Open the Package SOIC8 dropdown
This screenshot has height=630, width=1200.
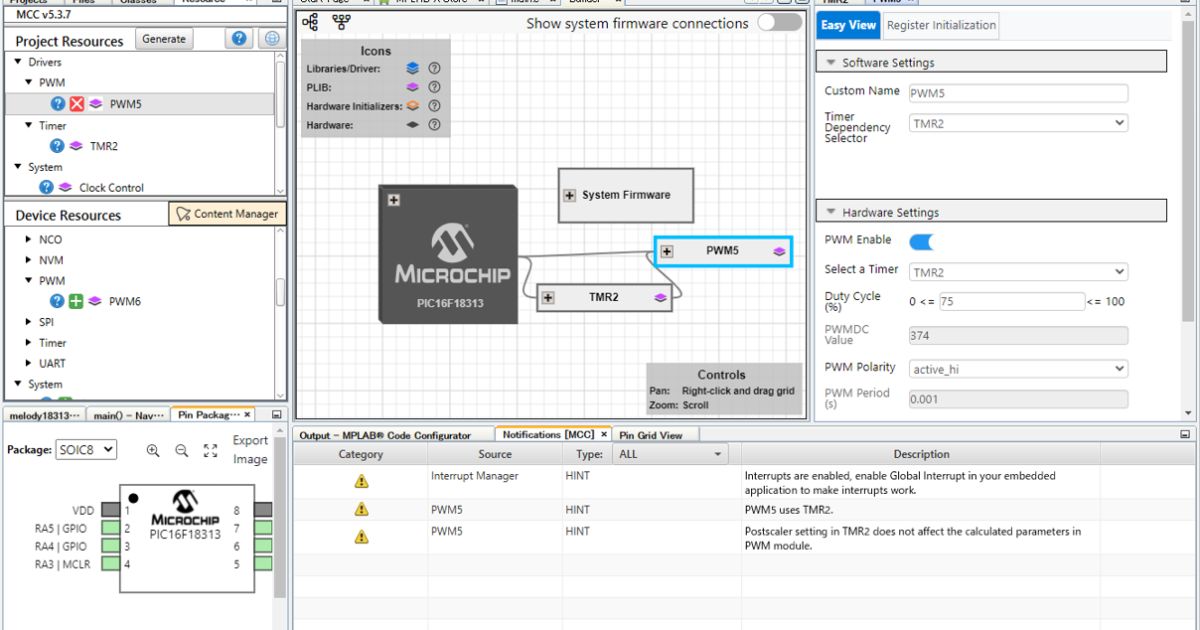coord(85,450)
